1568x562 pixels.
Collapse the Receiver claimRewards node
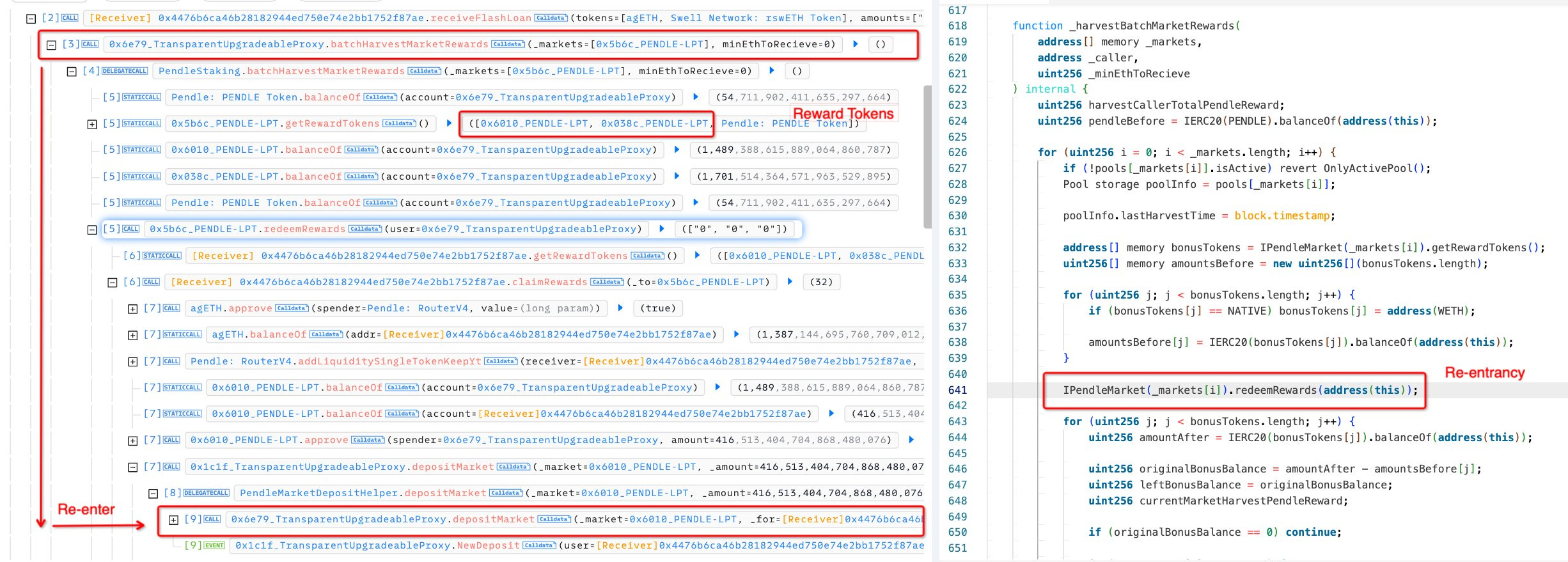tap(113, 283)
